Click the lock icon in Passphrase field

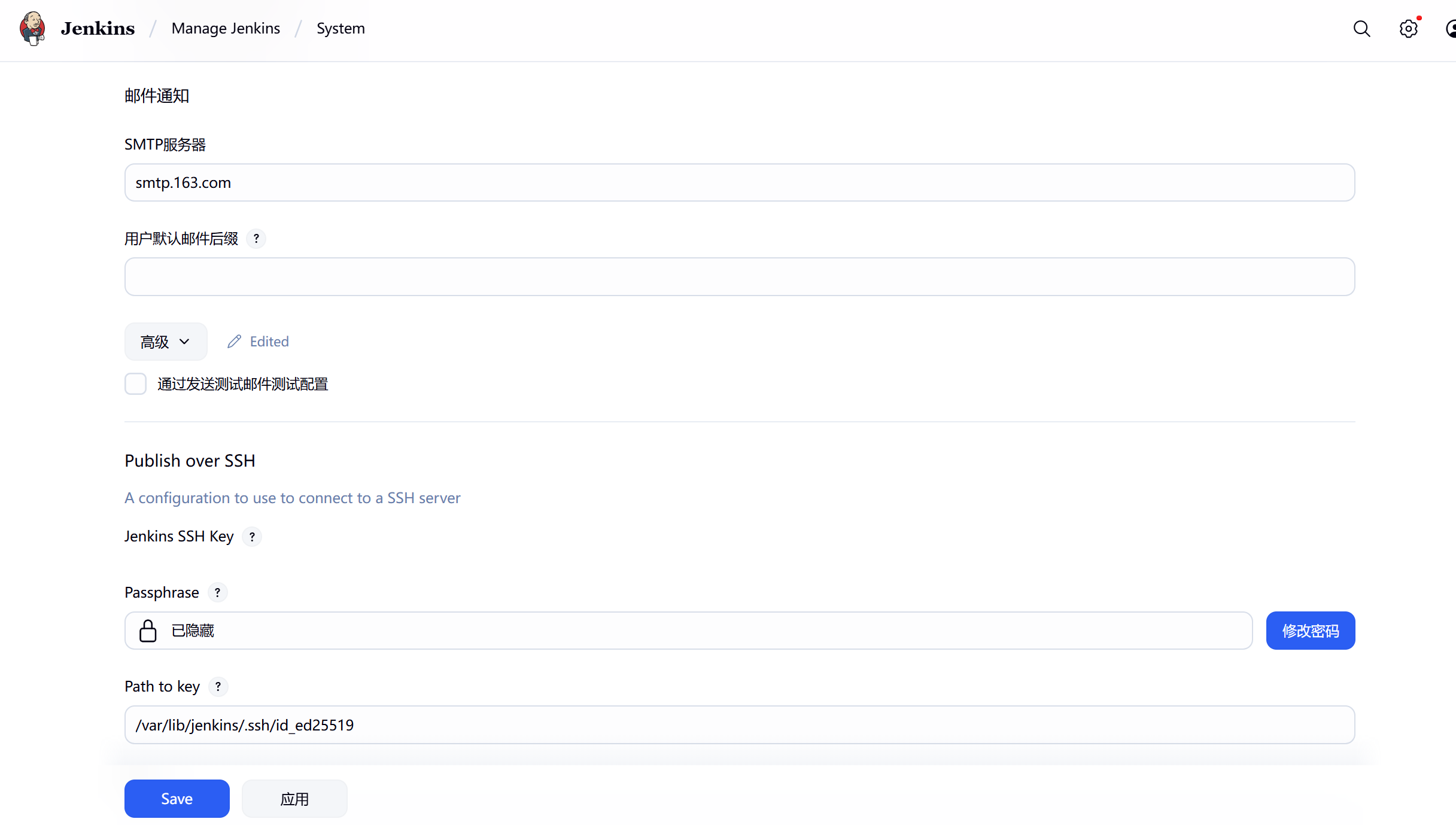pos(148,631)
